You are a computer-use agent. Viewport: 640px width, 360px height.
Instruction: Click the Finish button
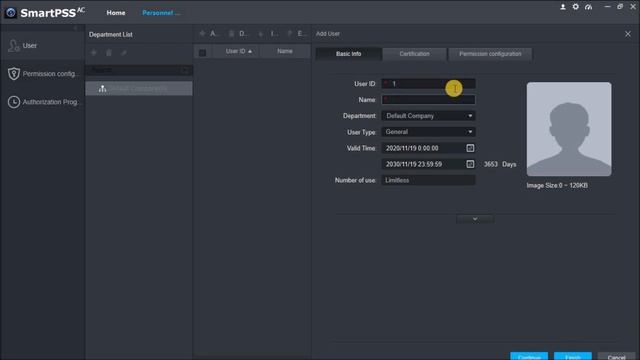[x=573, y=356]
